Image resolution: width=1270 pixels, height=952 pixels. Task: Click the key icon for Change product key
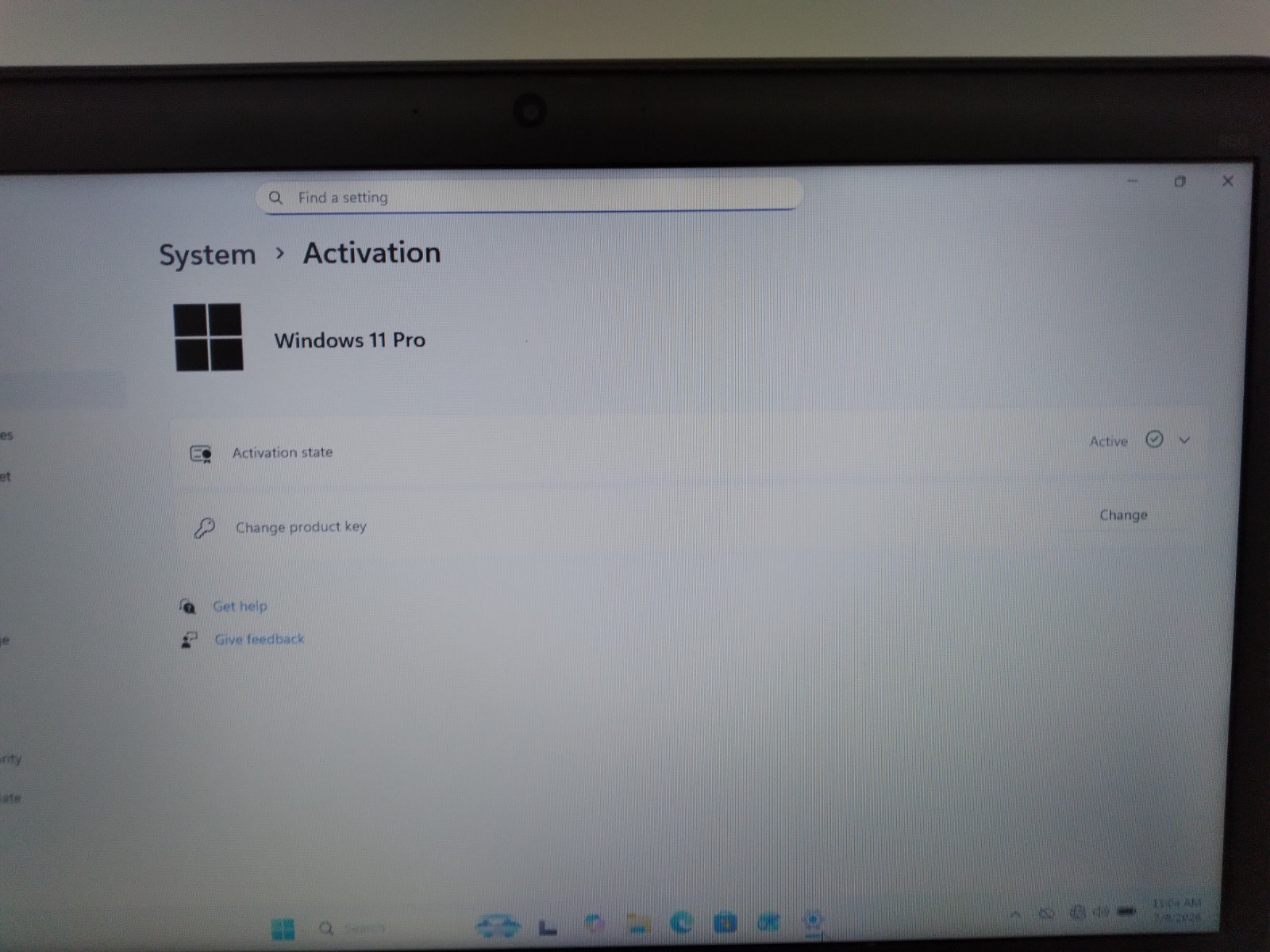(204, 528)
